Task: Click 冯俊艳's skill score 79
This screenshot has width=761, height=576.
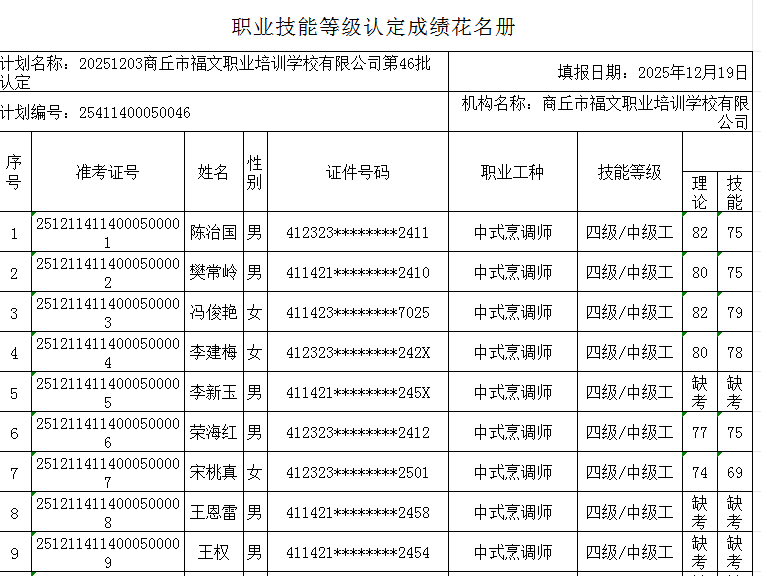Action: pos(735,313)
